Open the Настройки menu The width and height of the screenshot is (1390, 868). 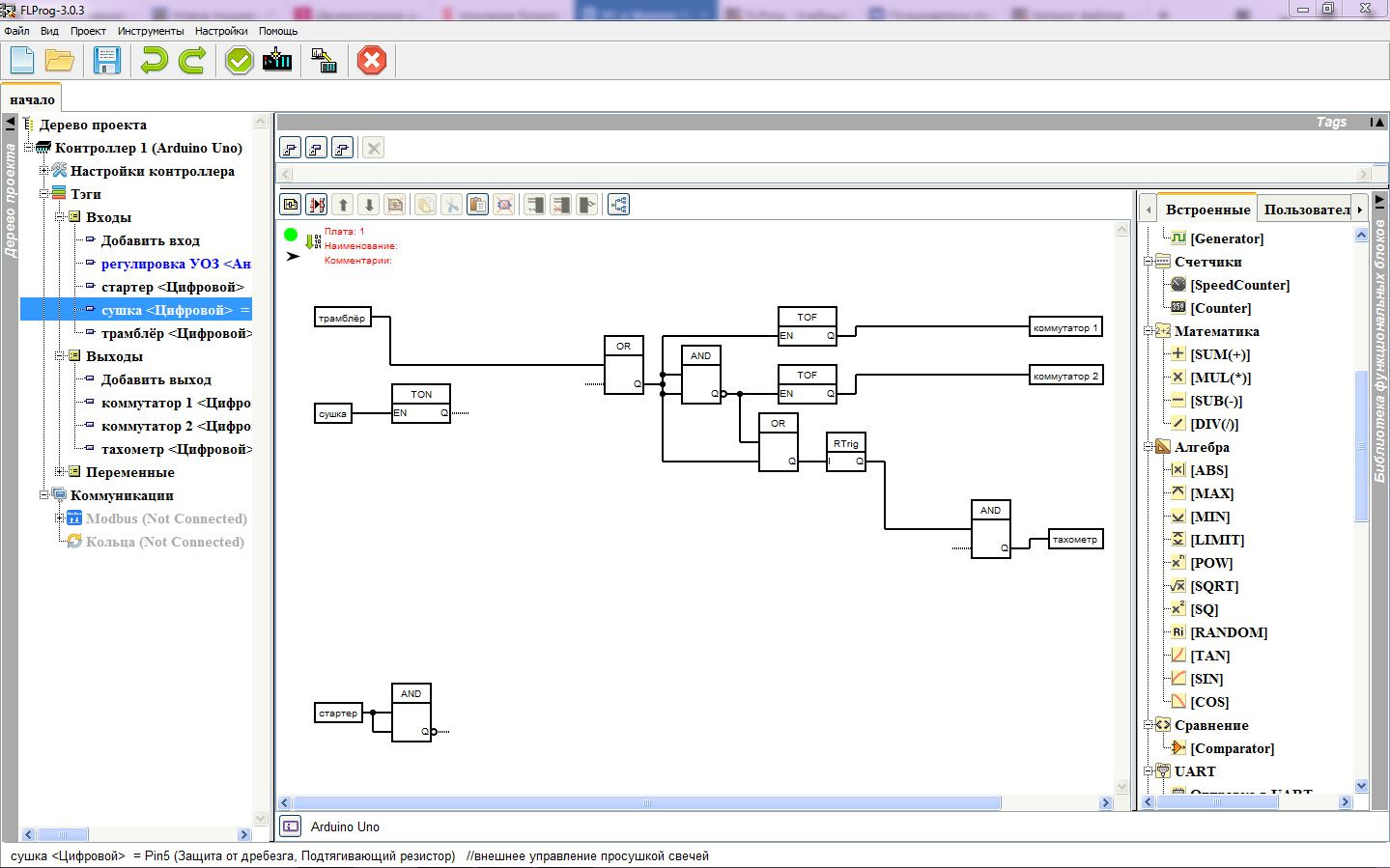click(x=221, y=31)
